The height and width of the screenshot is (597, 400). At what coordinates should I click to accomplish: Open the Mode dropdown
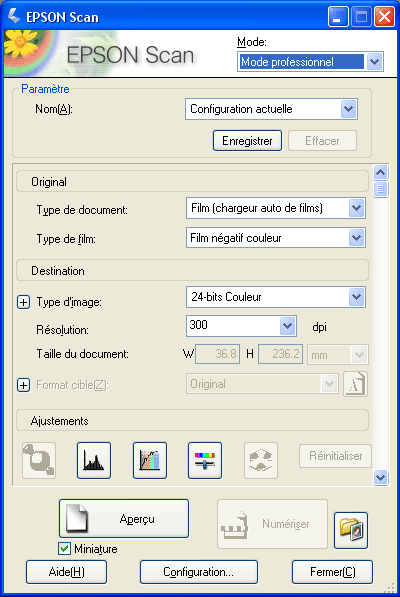(x=375, y=62)
